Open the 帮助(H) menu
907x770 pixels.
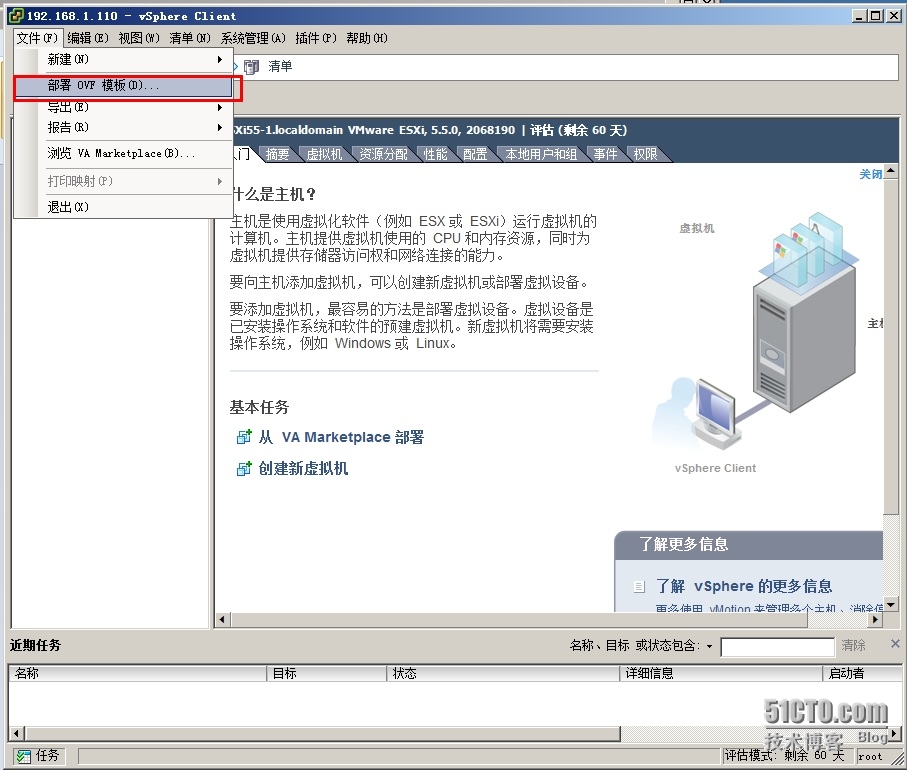click(x=366, y=38)
